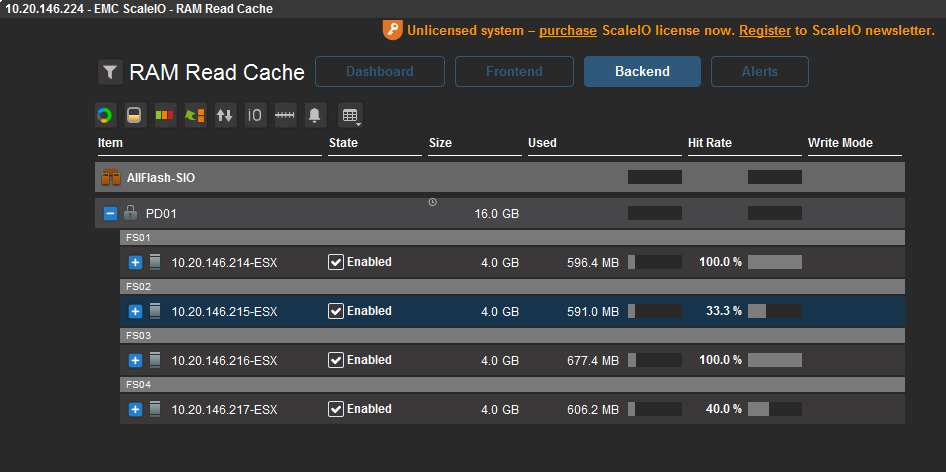Toggle Enabled checkbox for 10.20.146.216-ESX
The height and width of the screenshot is (472, 946).
coord(336,360)
